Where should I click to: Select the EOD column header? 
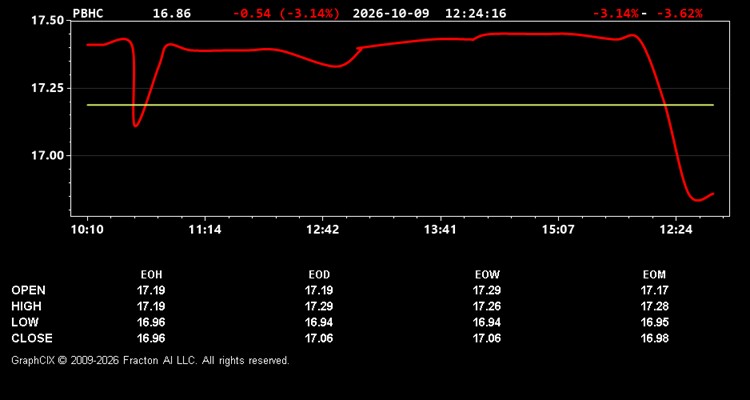pyautogui.click(x=319, y=275)
